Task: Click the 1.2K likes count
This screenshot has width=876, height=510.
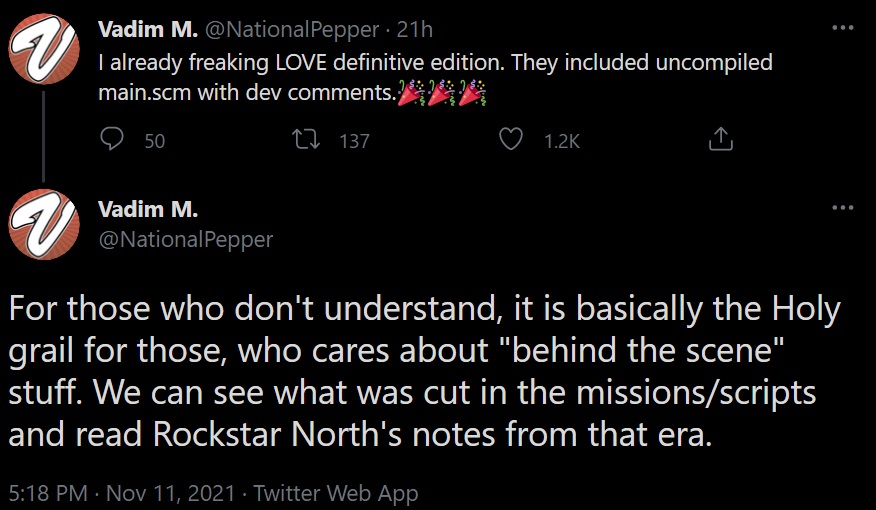Action: [x=561, y=141]
